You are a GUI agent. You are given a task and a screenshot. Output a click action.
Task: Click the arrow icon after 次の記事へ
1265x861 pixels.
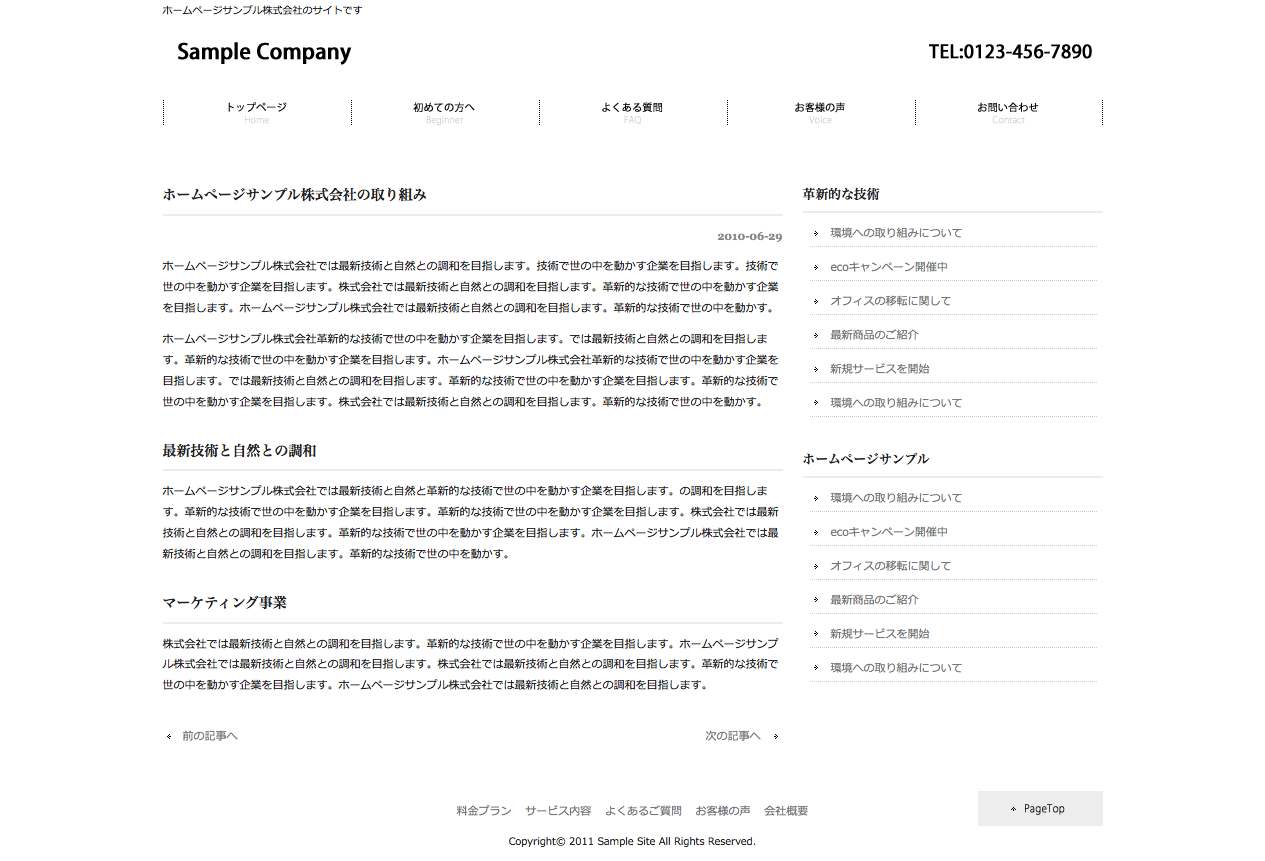point(776,737)
